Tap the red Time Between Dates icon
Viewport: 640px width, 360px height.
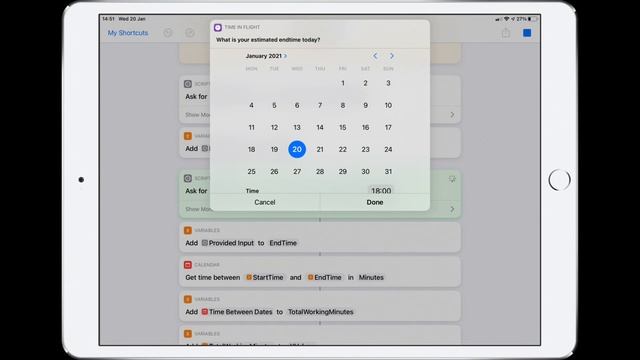[205, 312]
